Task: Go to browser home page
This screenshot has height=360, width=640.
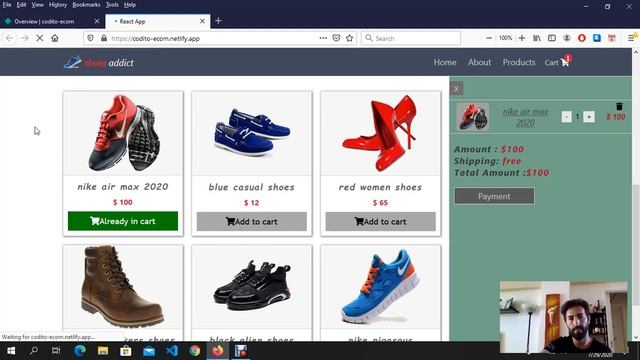Action: point(55,38)
